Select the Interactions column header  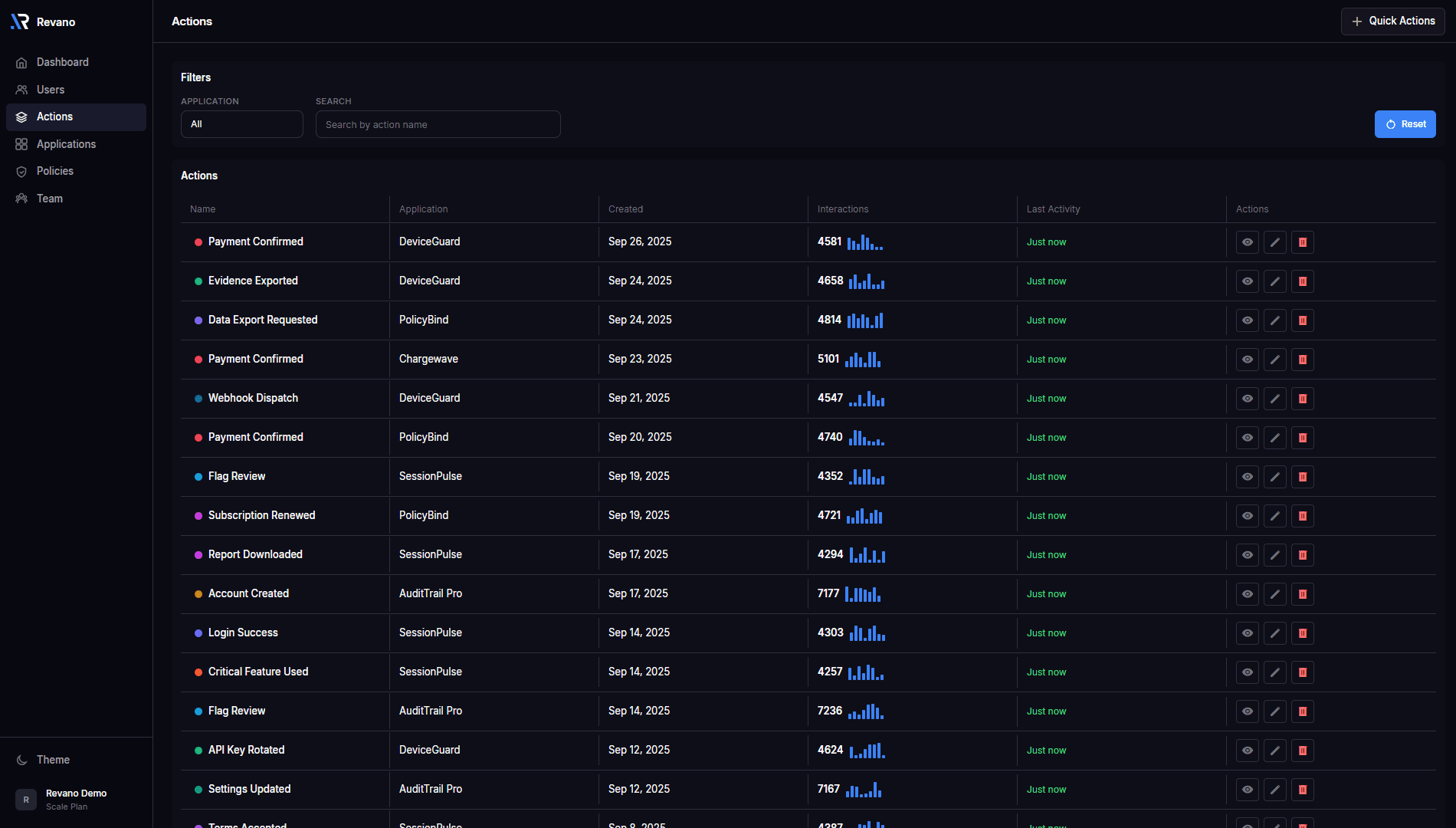tap(842, 209)
